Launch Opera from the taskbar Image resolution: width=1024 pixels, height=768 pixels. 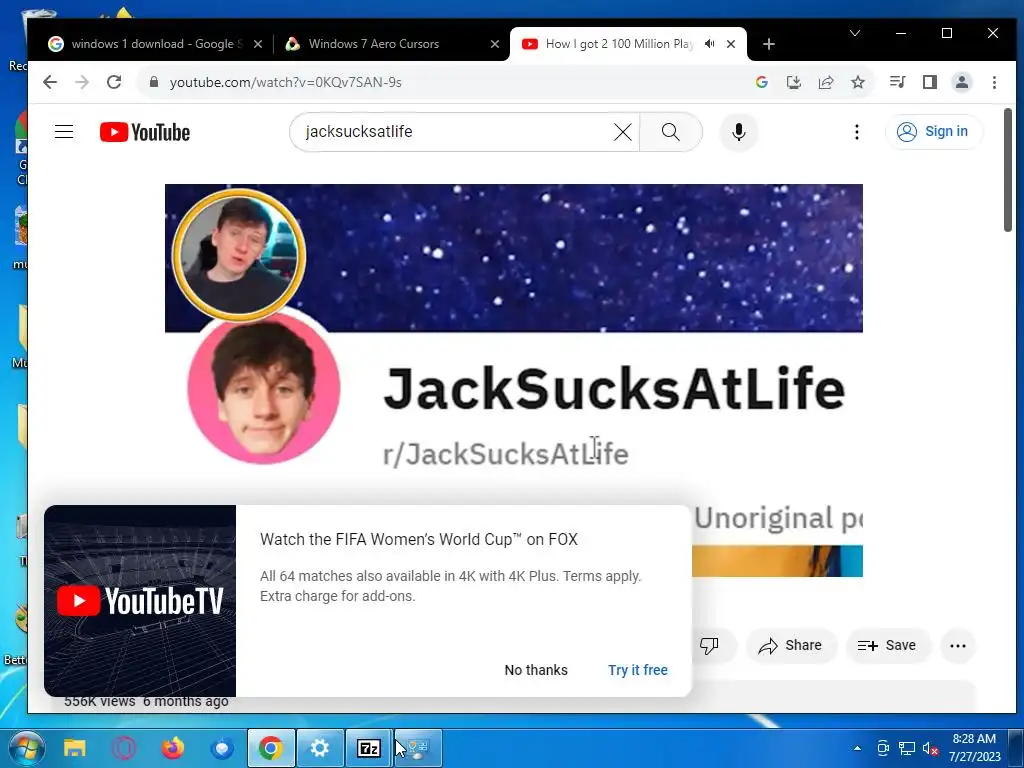click(x=123, y=748)
